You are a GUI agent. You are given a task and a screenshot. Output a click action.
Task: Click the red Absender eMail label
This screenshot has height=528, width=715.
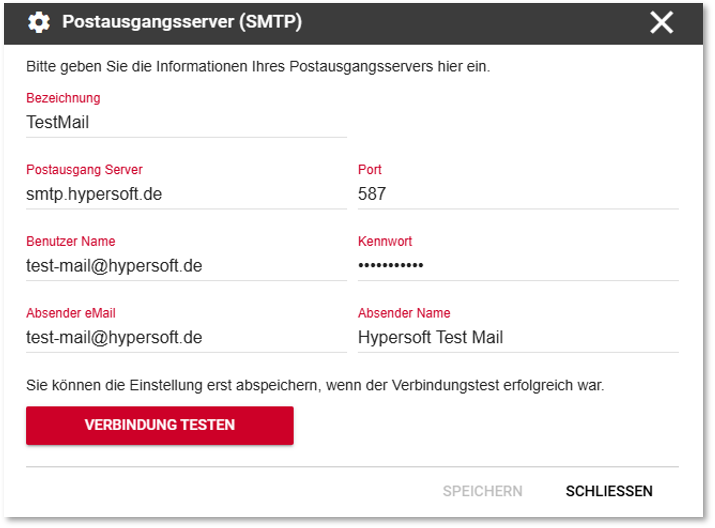pos(71,313)
